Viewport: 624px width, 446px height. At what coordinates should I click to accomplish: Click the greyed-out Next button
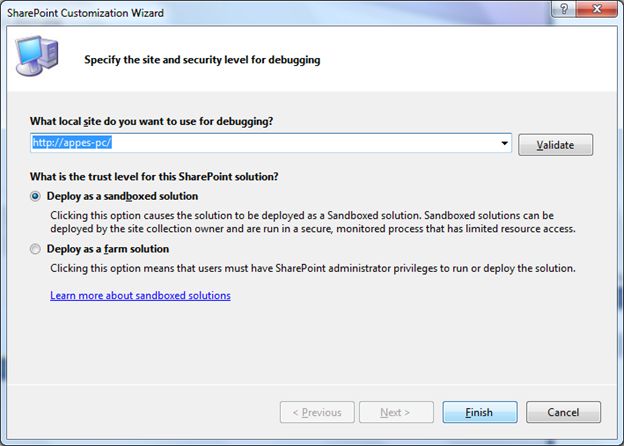point(396,412)
